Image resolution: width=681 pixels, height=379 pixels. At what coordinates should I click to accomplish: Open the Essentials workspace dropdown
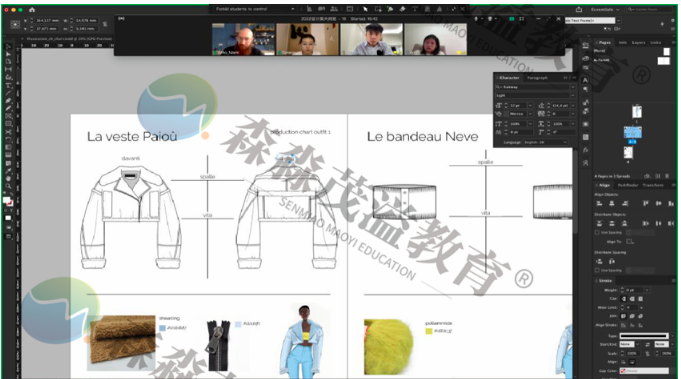[x=605, y=9]
